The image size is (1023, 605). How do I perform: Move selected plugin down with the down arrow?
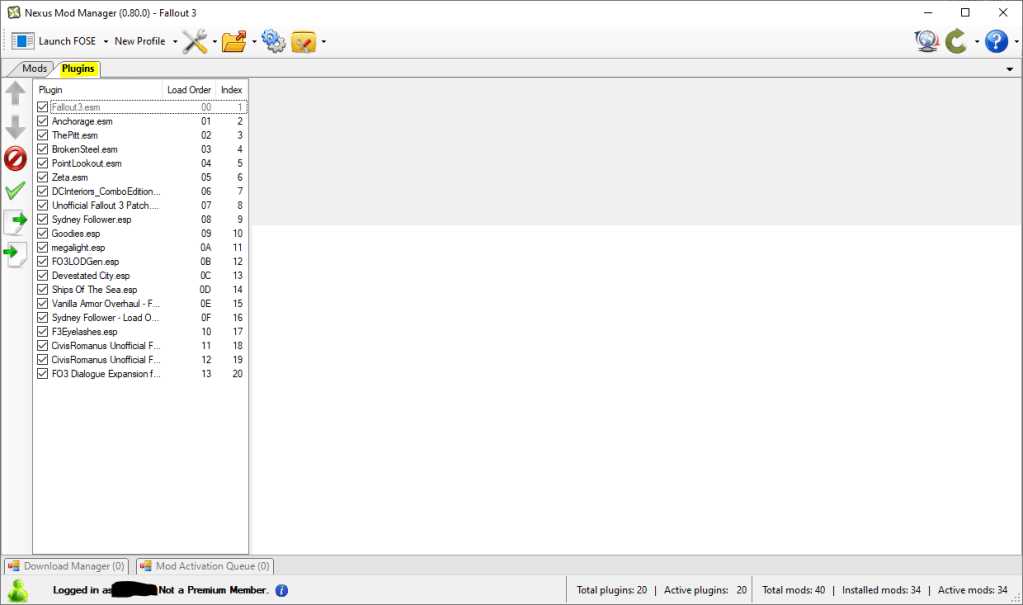[x=16, y=127]
